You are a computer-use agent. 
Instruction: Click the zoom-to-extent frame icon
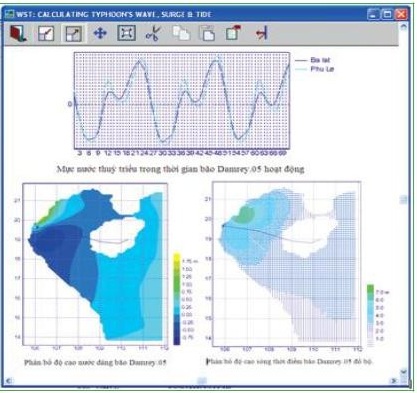tap(127, 33)
